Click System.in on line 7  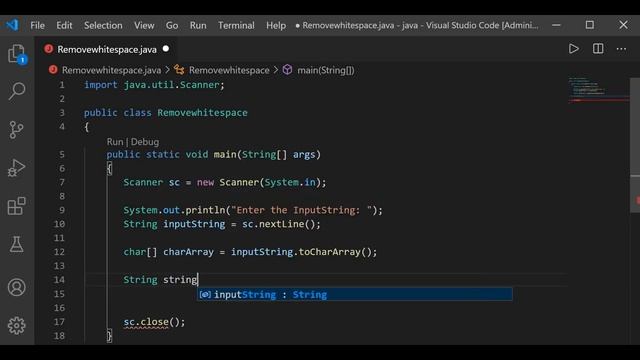coord(290,182)
